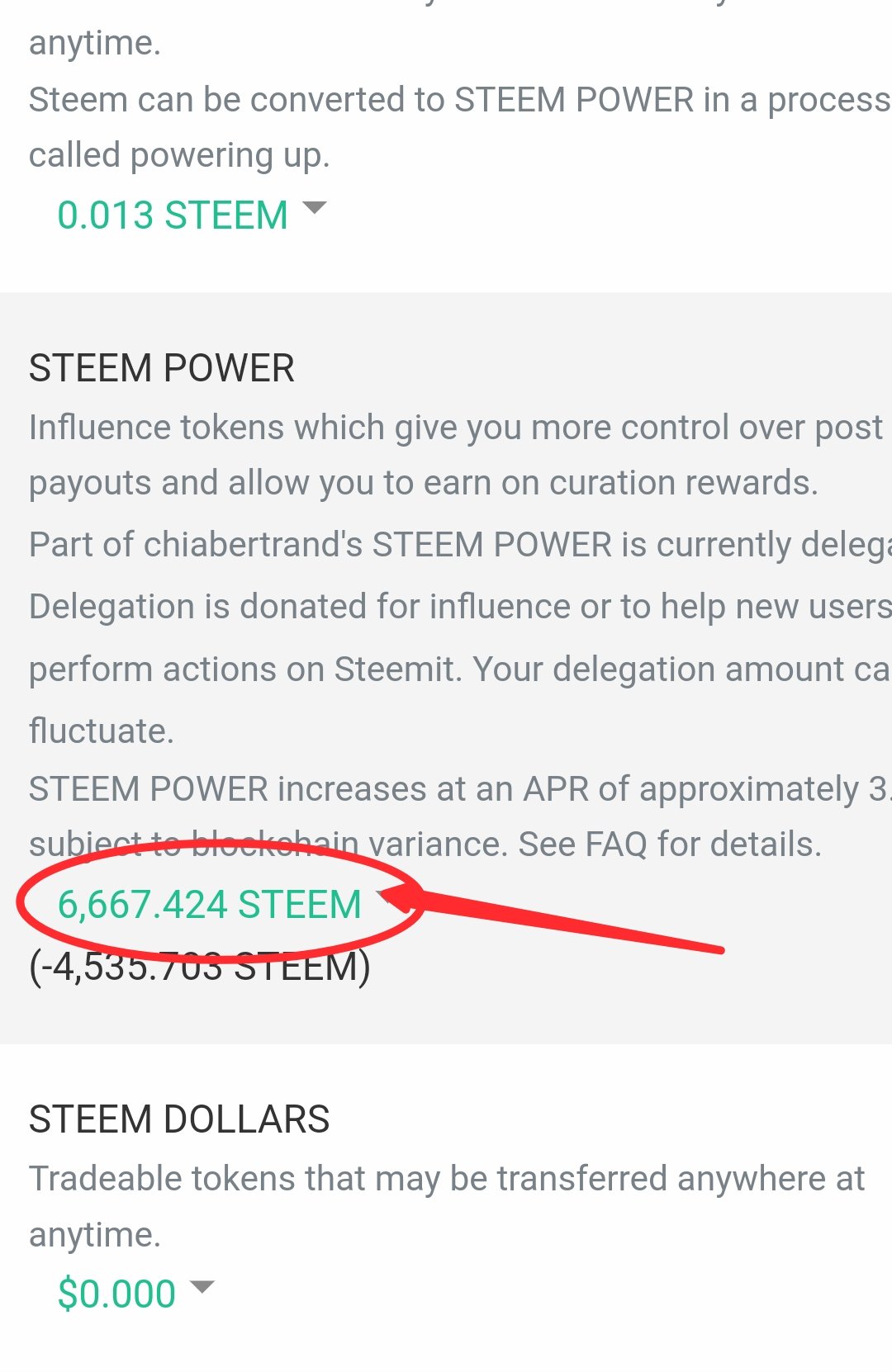Tap the 'Delegation is donated for influence' line
This screenshot has width=892, height=1372.
coord(459,607)
